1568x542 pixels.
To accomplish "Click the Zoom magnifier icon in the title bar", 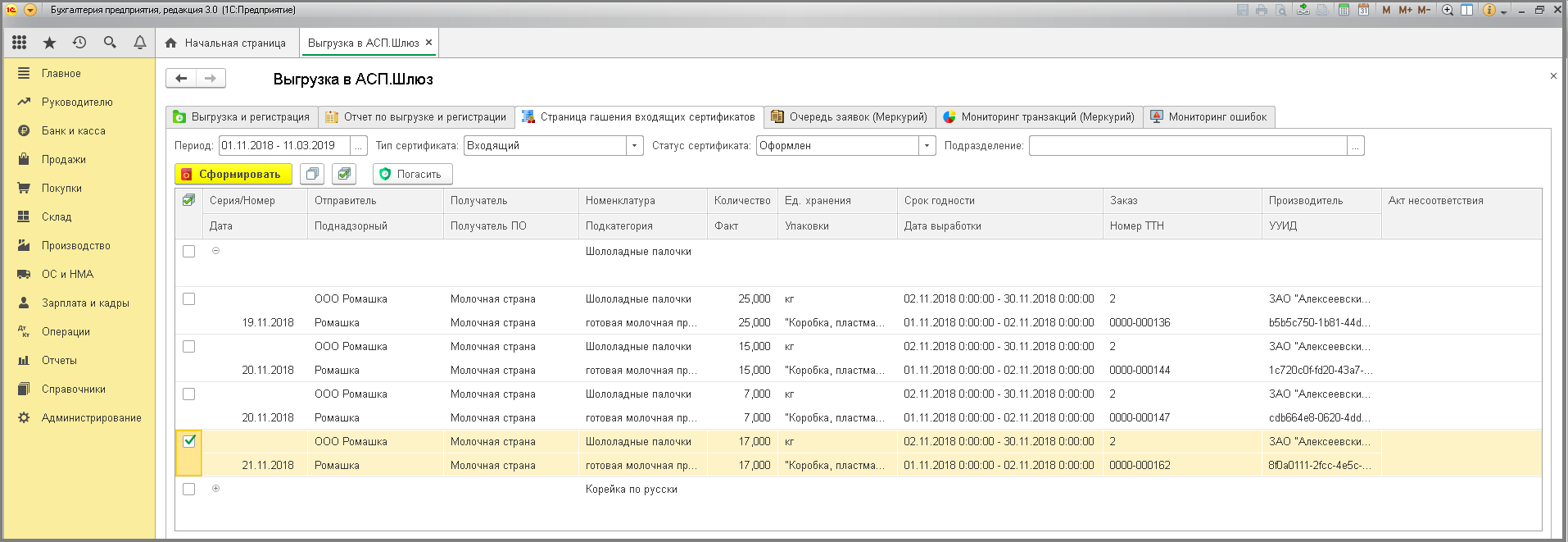I will point(1448,10).
